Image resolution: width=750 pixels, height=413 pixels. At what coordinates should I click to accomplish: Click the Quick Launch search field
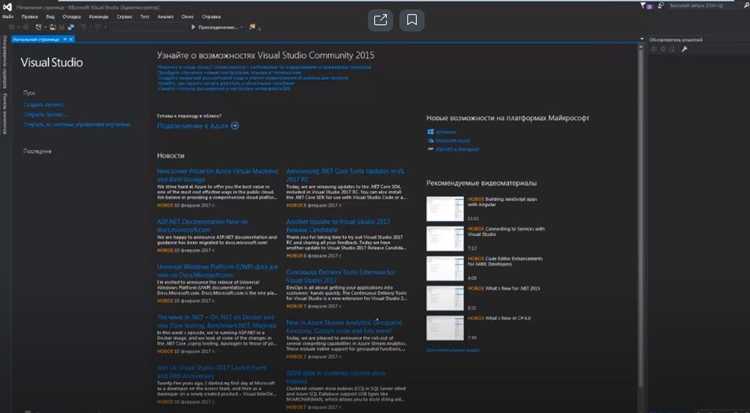(700, 5)
